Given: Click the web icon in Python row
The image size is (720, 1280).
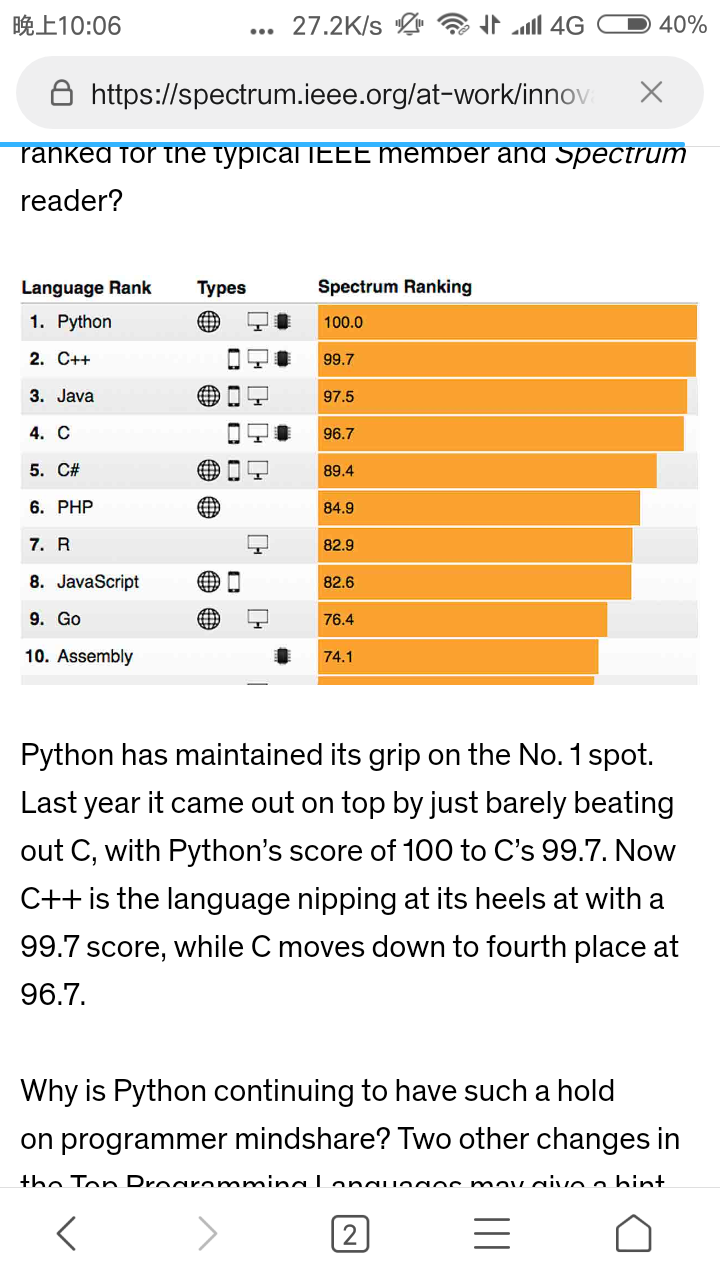Looking at the screenshot, I should click(208, 322).
